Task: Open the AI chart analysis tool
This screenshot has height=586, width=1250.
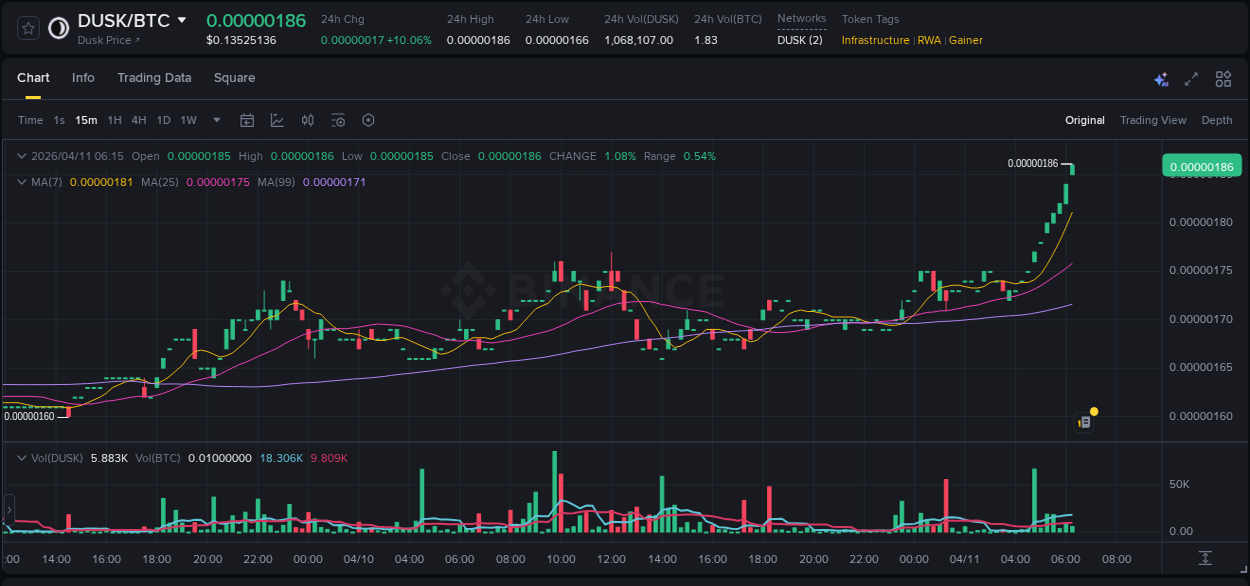Action: click(x=1160, y=78)
